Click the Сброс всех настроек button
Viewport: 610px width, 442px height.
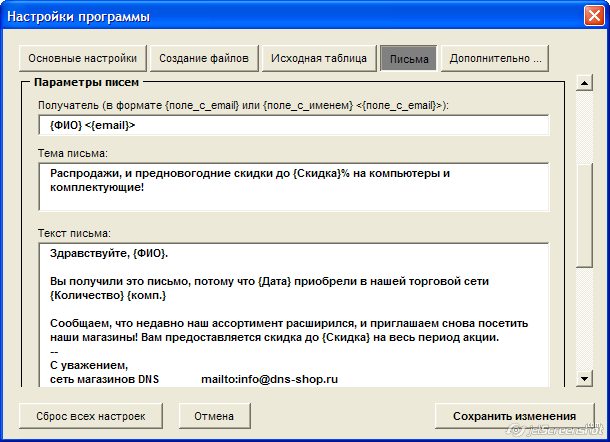pyautogui.click(x=91, y=416)
